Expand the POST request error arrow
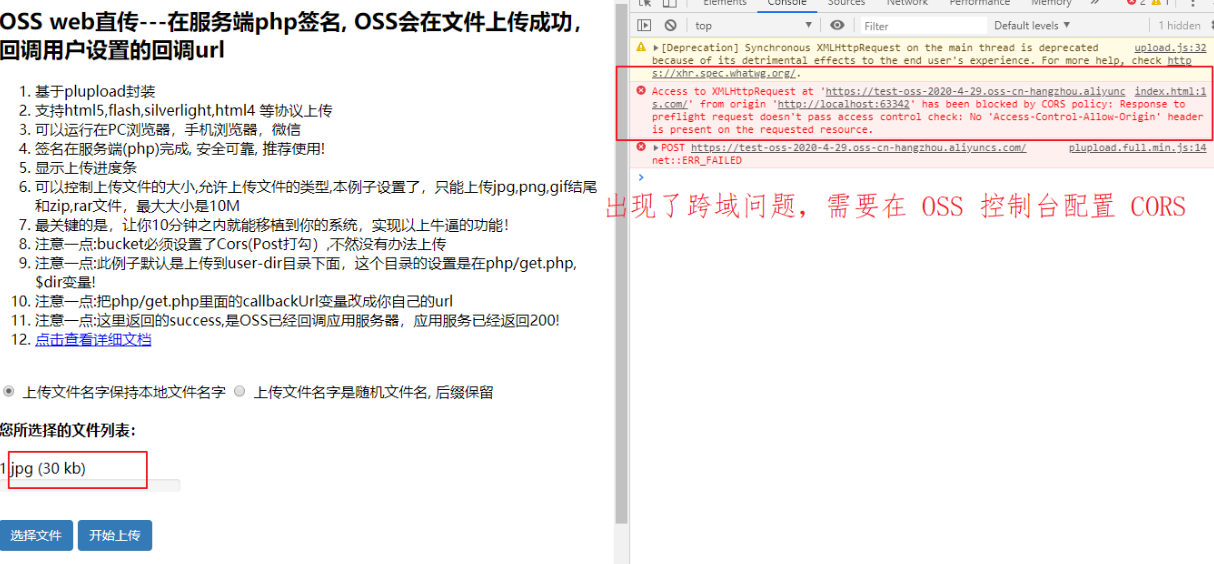The width and height of the screenshot is (1214, 564). 656,147
